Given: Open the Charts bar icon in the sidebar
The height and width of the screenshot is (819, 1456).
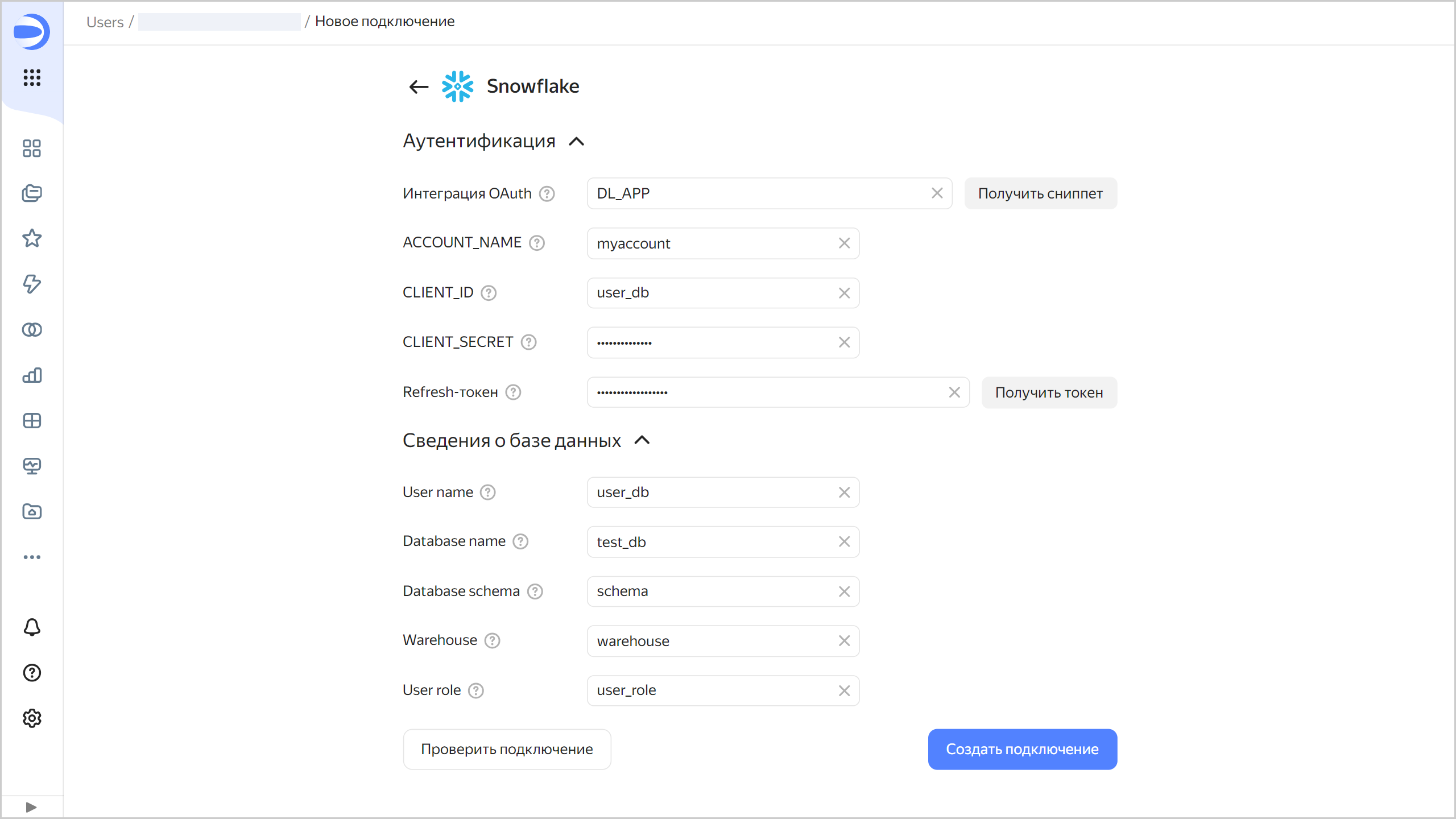Looking at the screenshot, I should (x=32, y=375).
